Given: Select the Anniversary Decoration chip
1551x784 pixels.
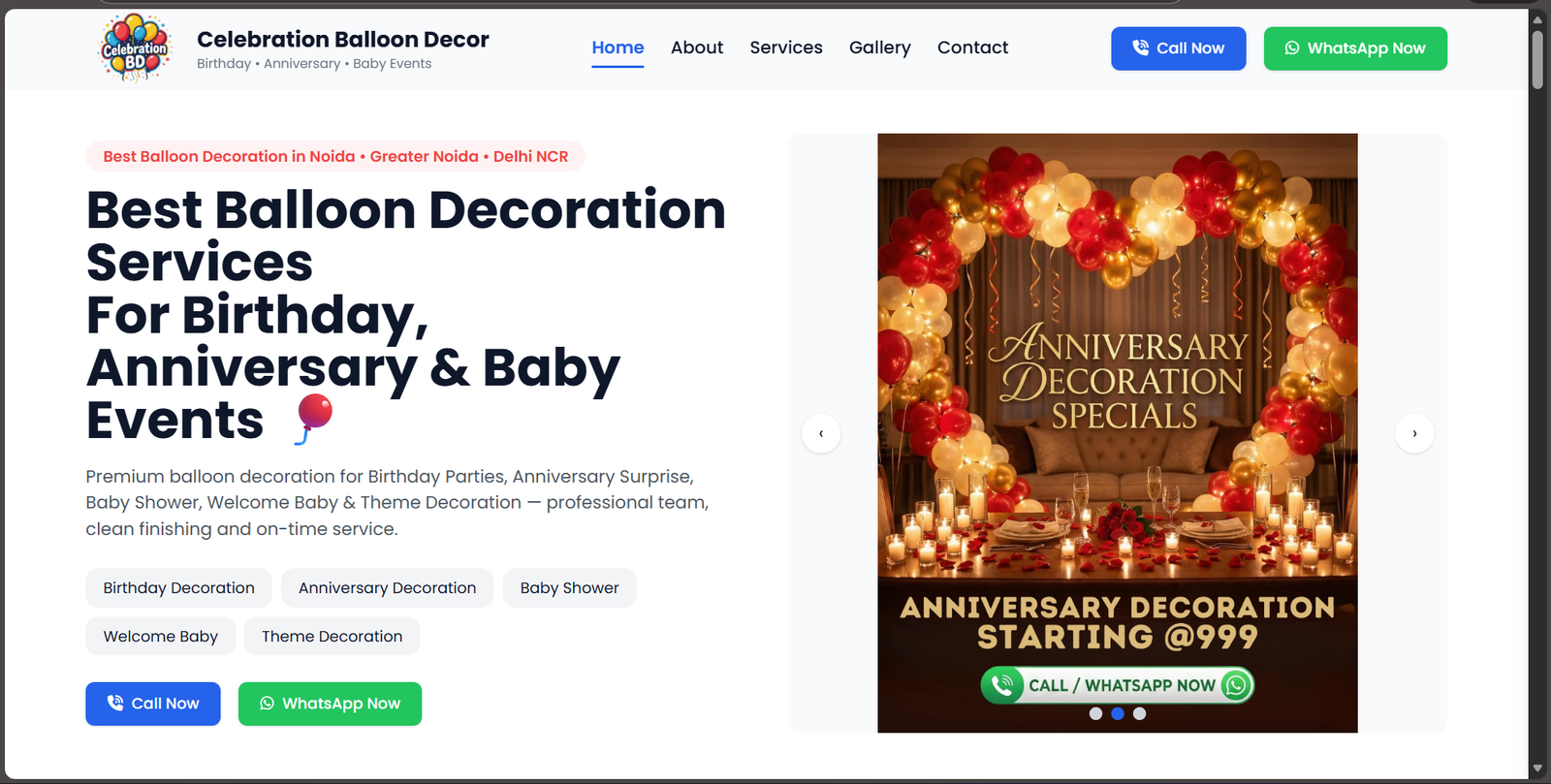Looking at the screenshot, I should pos(388,588).
